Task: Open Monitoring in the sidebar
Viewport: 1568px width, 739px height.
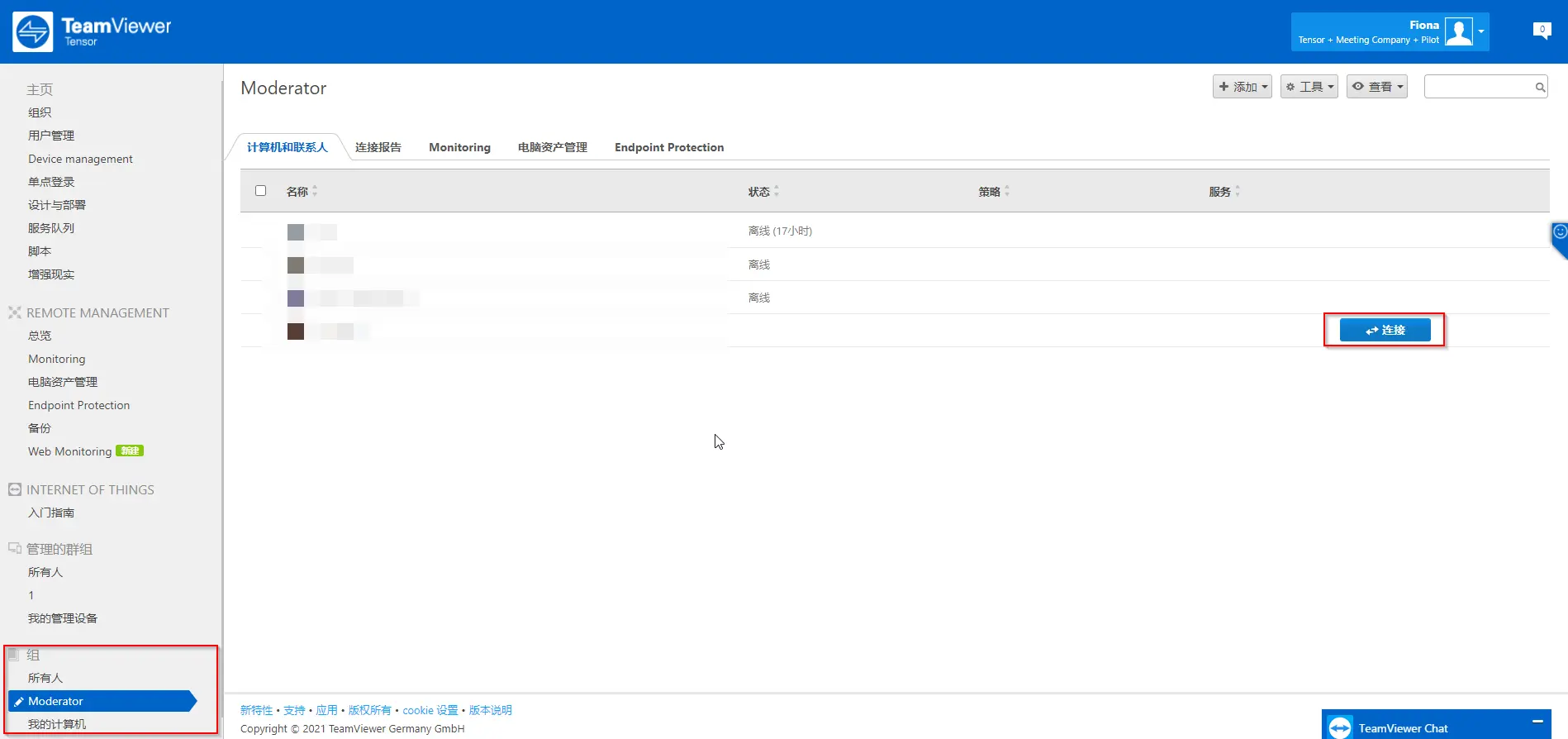Action: [56, 359]
